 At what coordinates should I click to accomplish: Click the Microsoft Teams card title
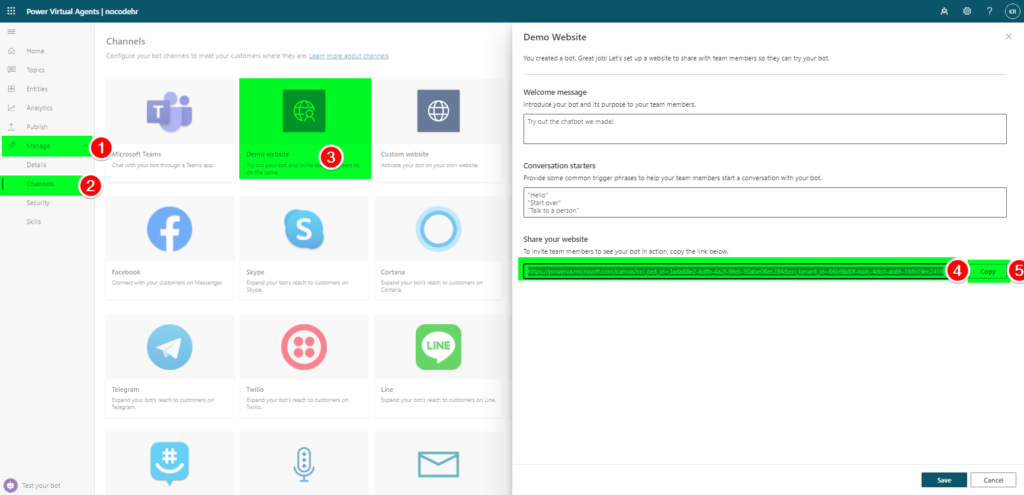pos(137,154)
